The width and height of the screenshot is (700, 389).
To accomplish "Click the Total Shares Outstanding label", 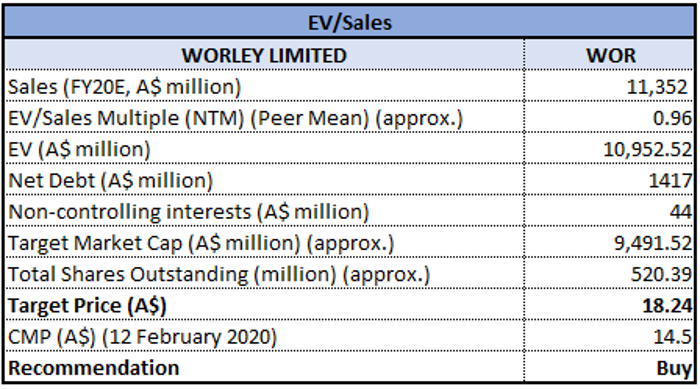I will 219,274.
